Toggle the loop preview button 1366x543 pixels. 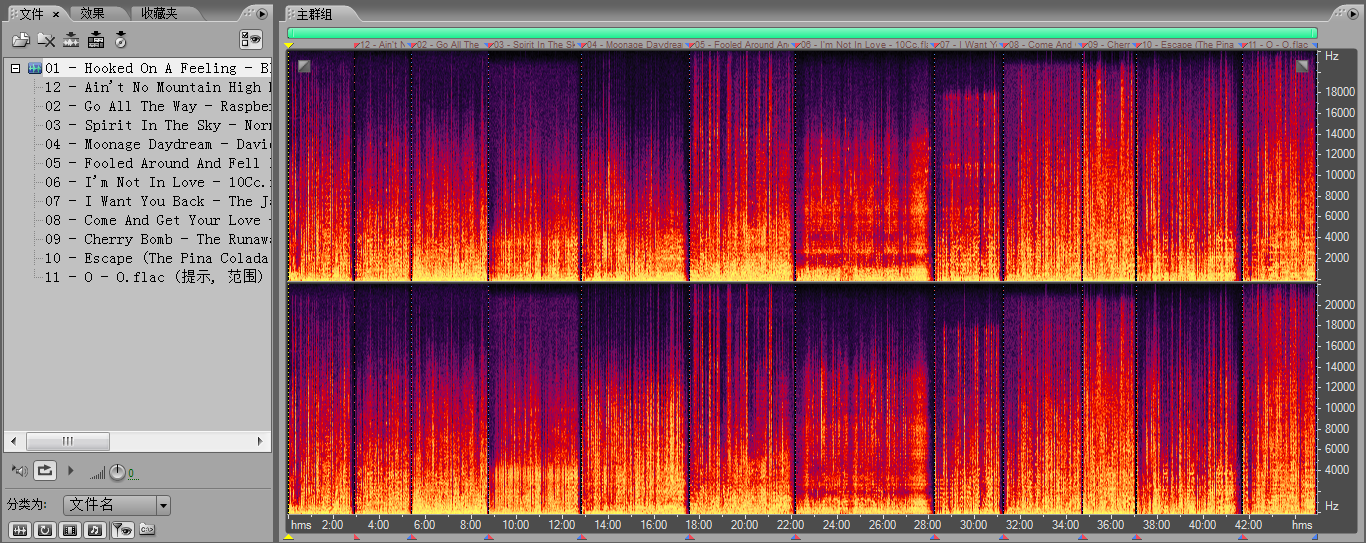45,470
